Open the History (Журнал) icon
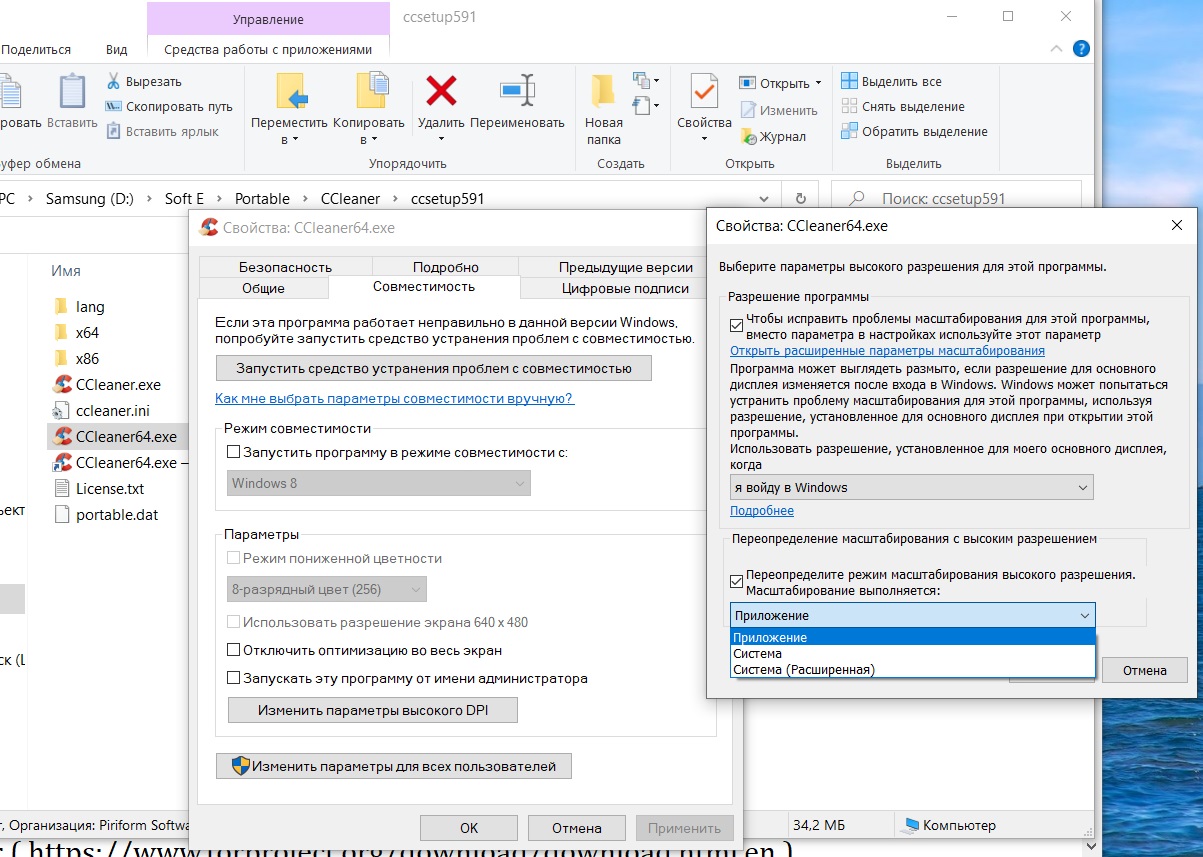This screenshot has width=1203, height=857. (748, 136)
